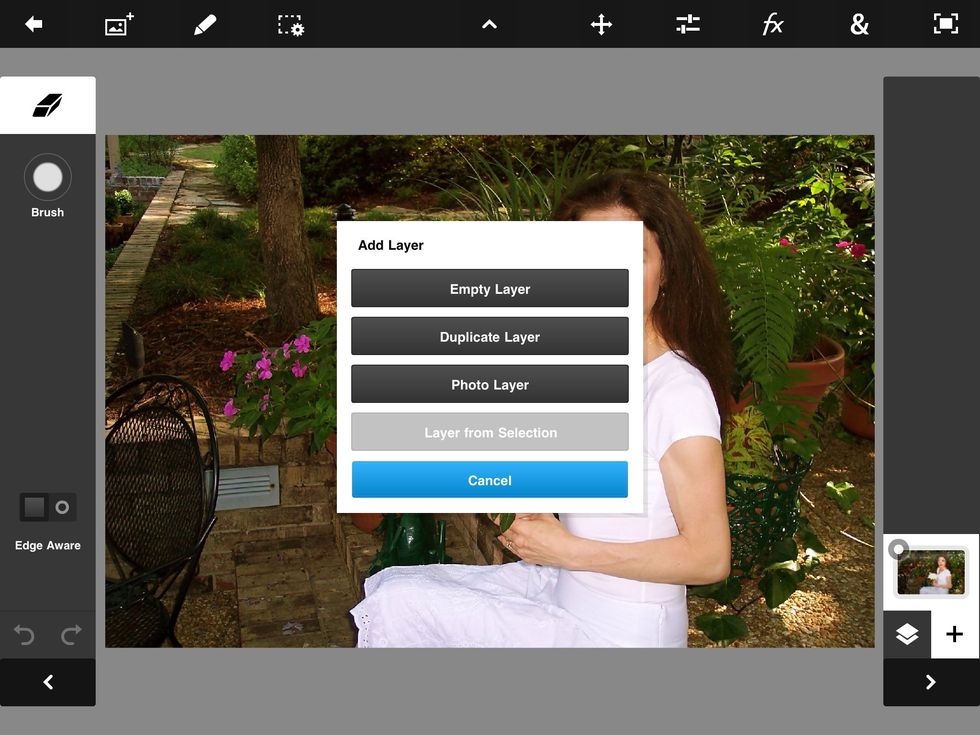980x735 pixels.
Task: Open the fx effects menu
Action: [x=773, y=24]
